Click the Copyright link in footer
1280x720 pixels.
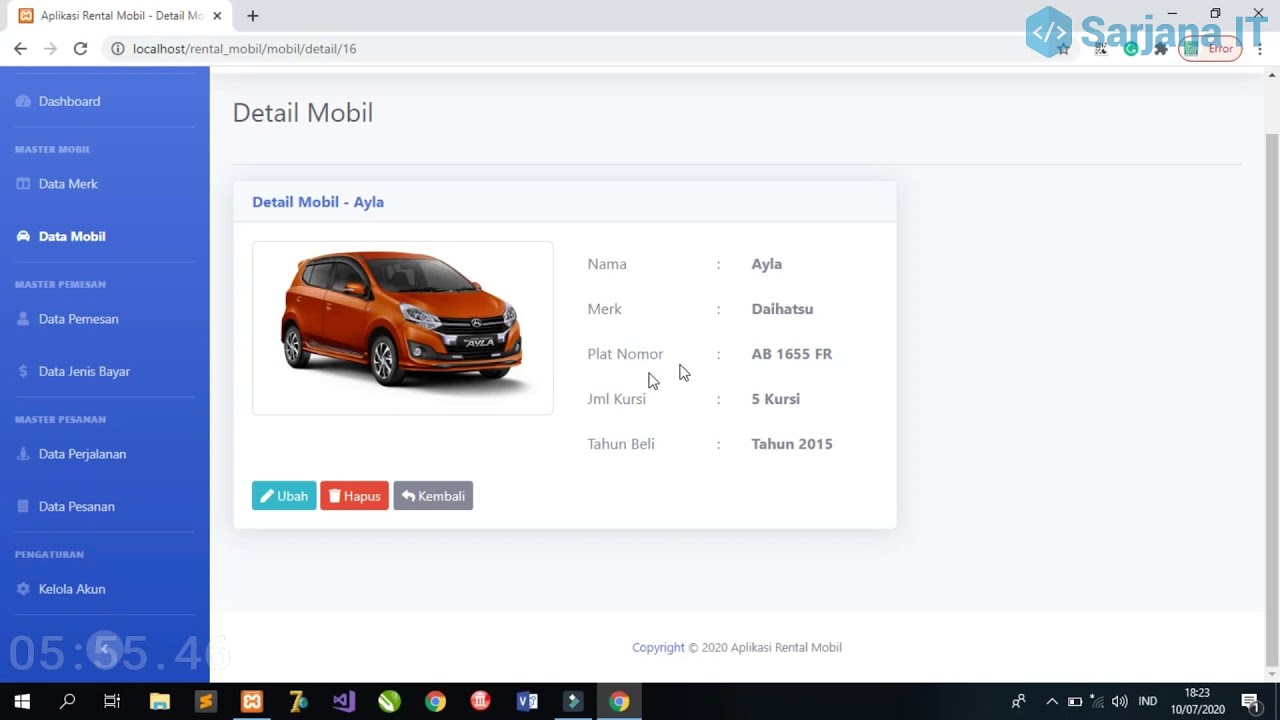coord(658,647)
